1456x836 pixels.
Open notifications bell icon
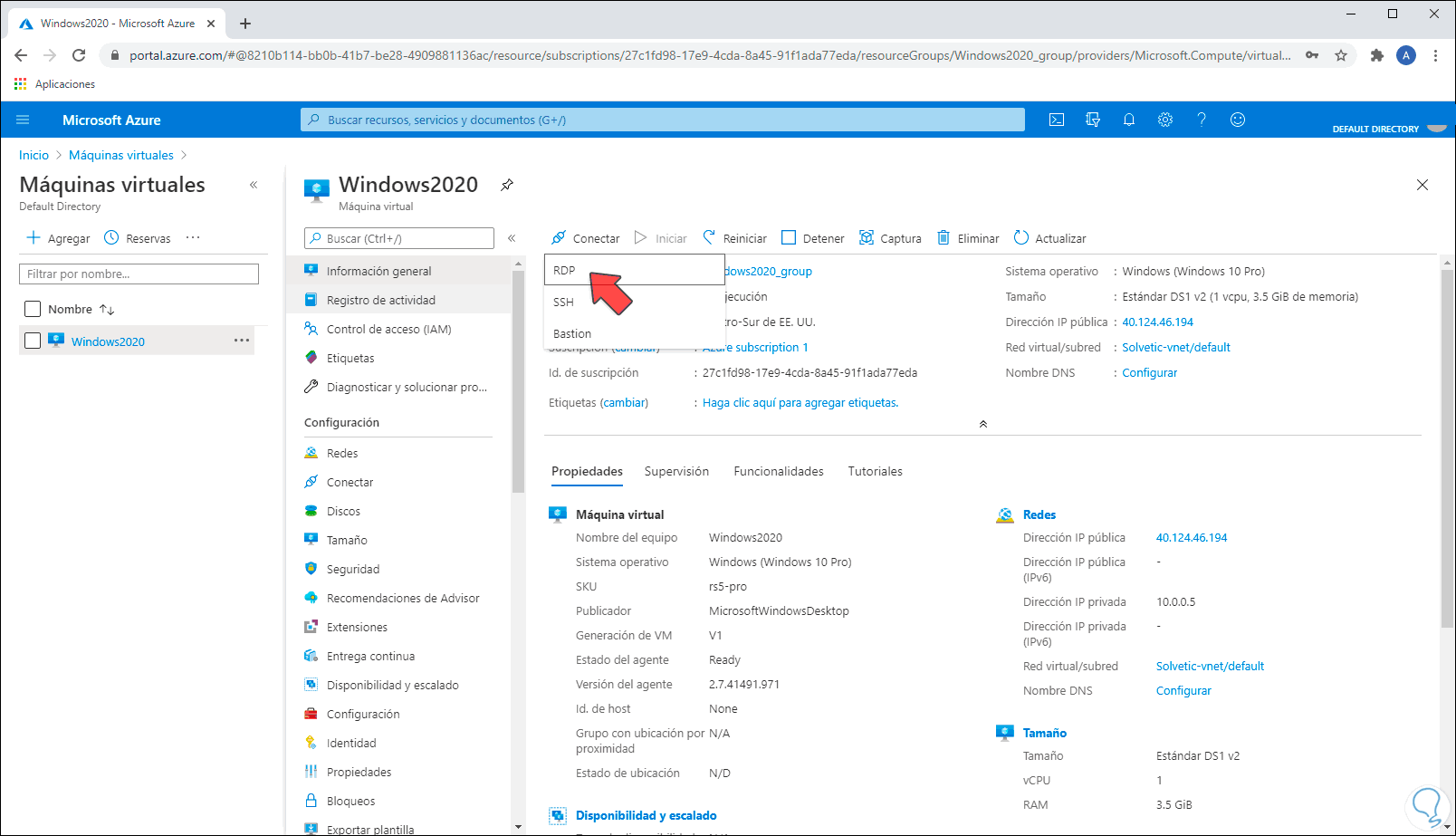1129,120
